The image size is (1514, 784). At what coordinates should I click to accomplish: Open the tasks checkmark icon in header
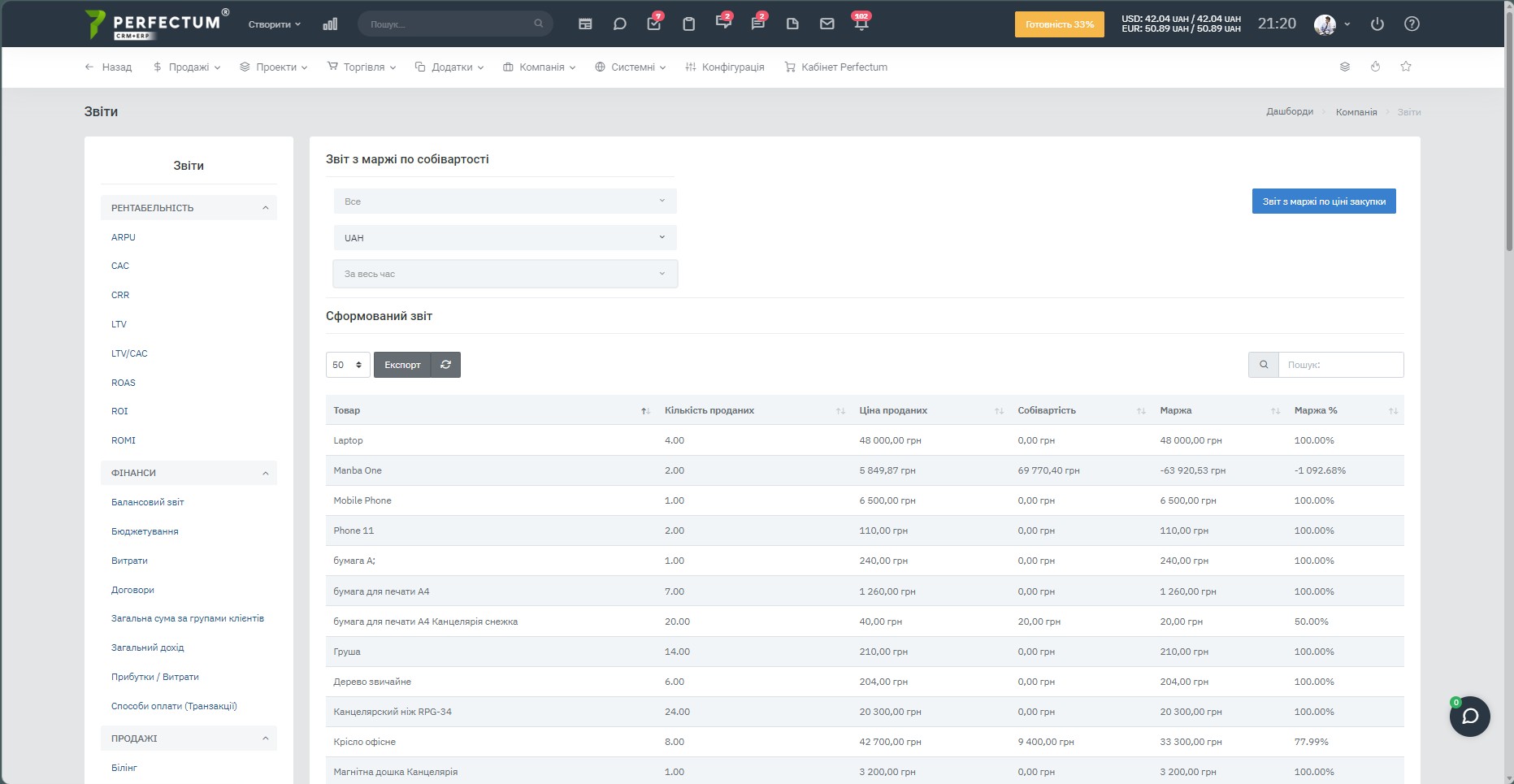(654, 24)
